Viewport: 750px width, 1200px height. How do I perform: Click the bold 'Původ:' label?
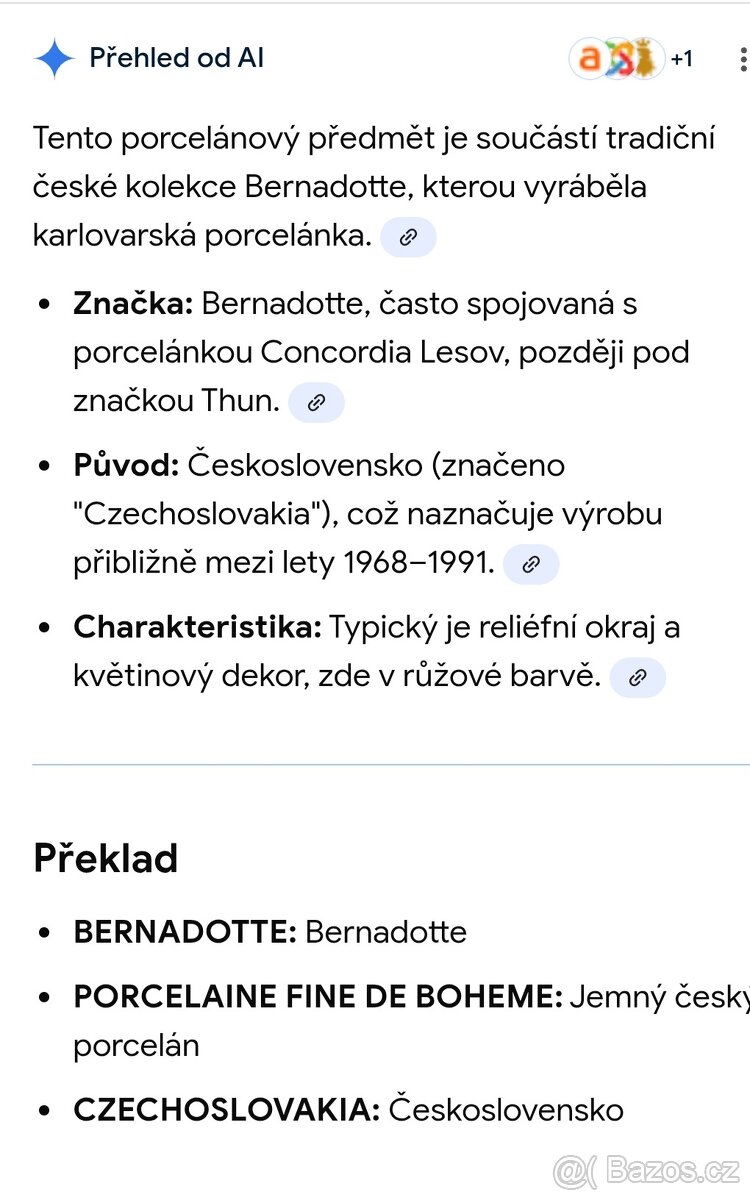point(126,465)
